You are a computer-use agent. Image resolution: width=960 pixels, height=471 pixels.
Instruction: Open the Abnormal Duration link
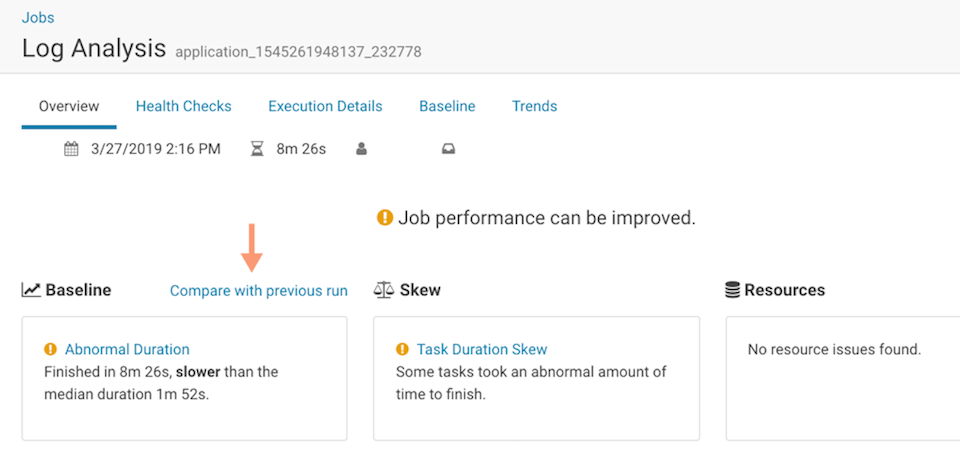click(127, 349)
